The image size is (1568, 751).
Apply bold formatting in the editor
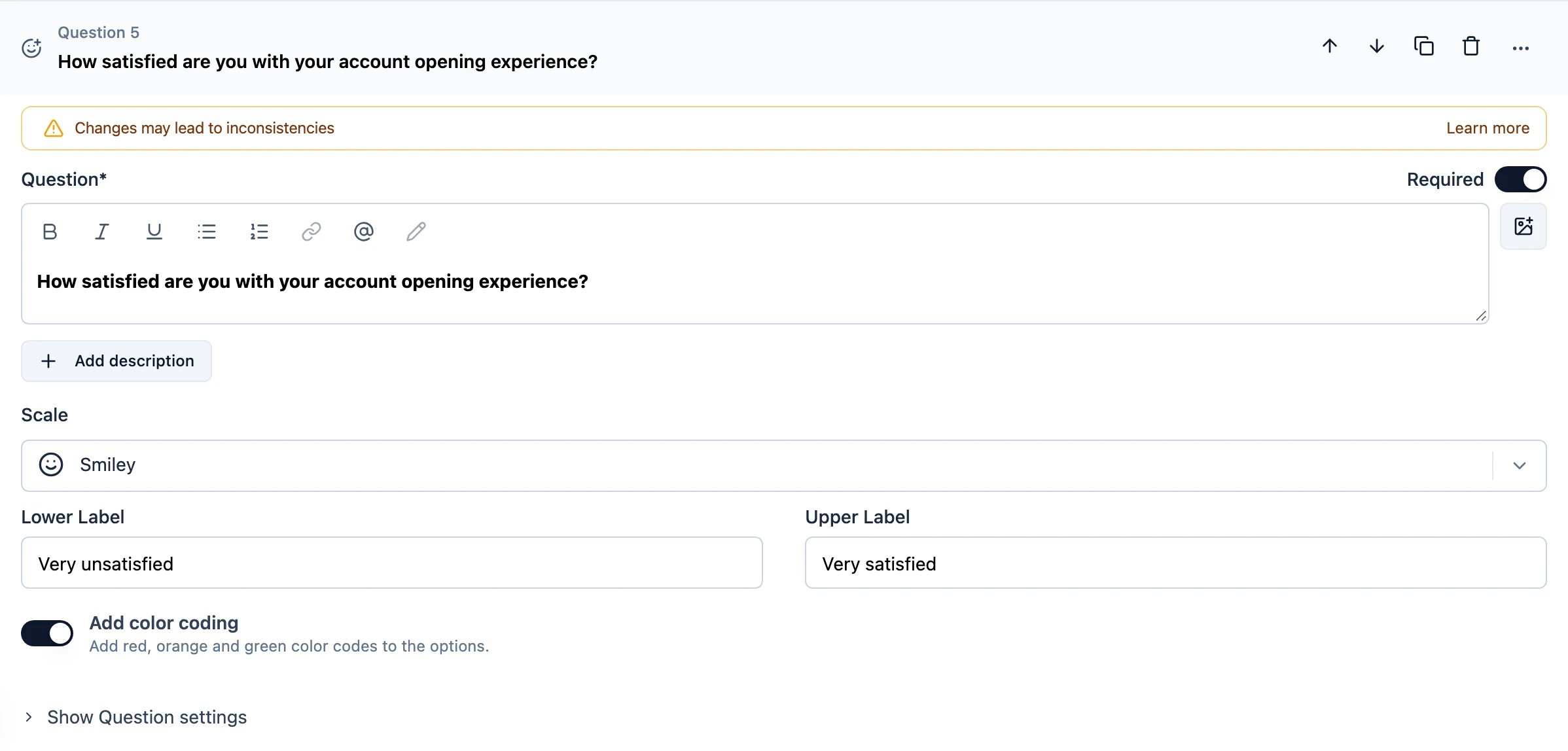coord(50,232)
